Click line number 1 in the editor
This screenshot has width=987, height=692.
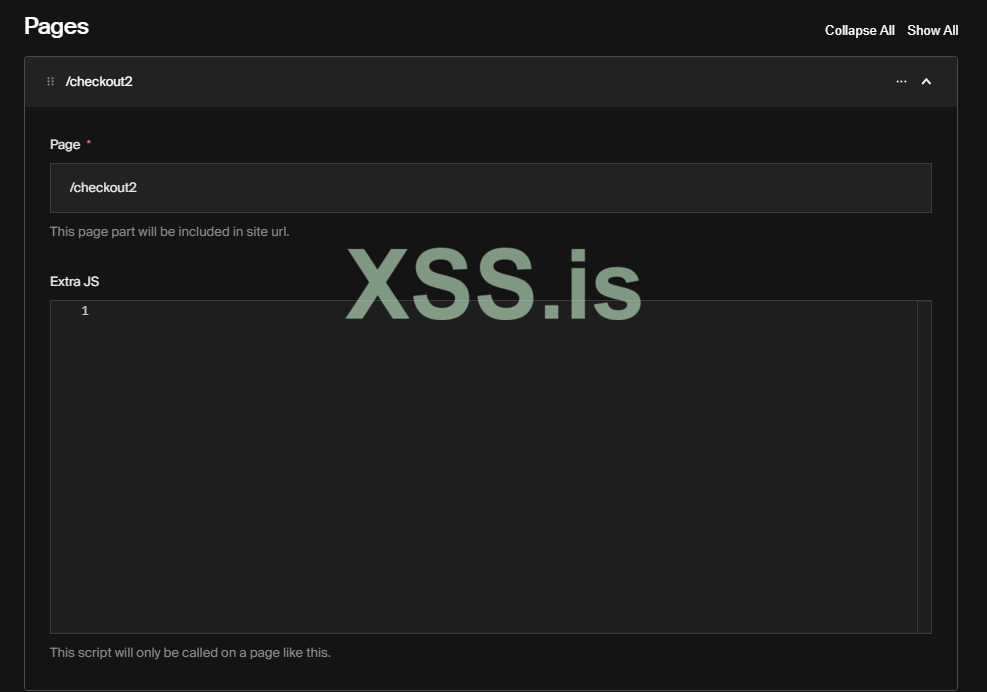click(x=85, y=310)
